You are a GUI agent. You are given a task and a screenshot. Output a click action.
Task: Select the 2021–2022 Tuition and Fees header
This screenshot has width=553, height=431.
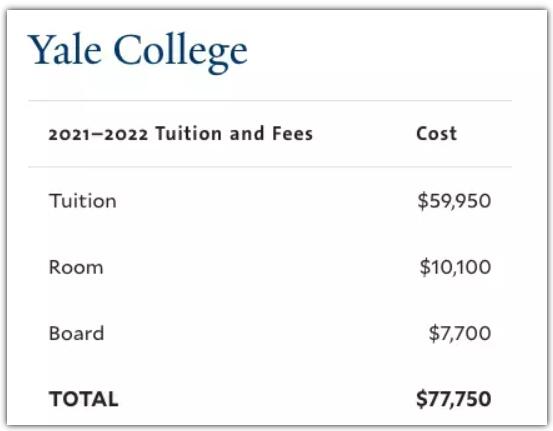(181, 134)
